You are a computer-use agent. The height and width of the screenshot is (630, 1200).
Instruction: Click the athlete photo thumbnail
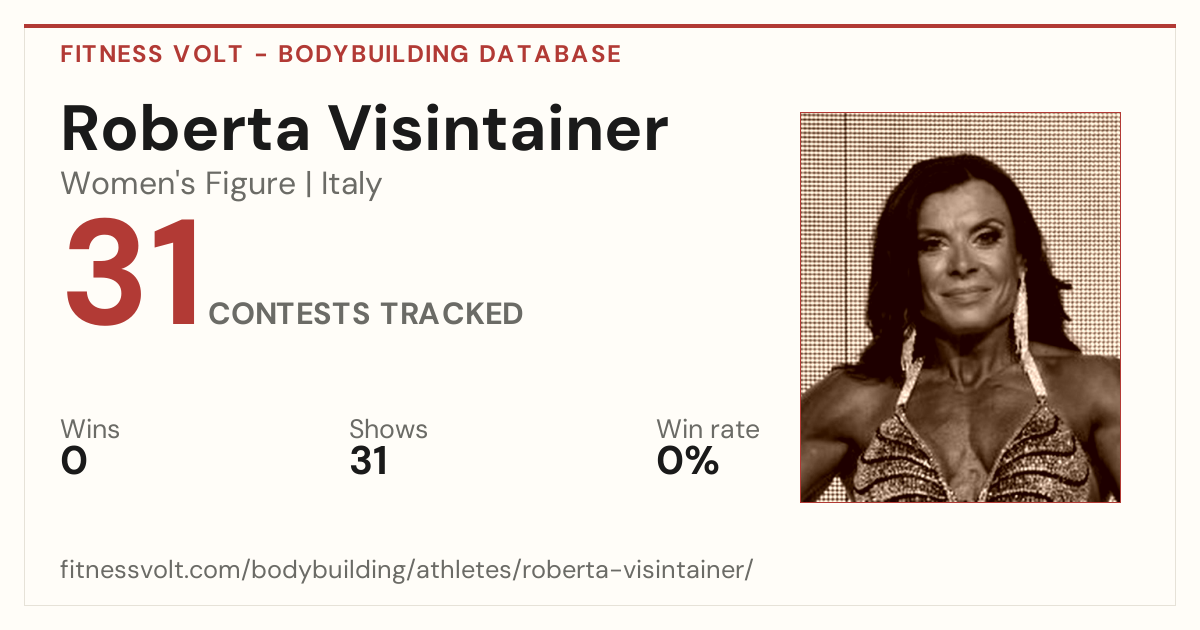pyautogui.click(x=960, y=307)
